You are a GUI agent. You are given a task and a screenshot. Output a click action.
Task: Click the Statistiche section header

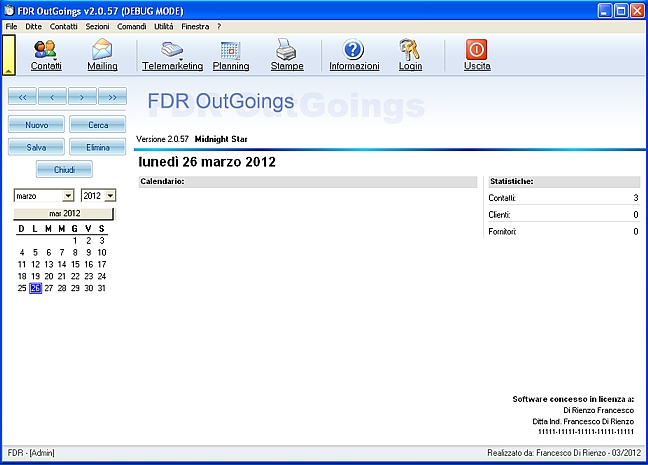(564, 181)
